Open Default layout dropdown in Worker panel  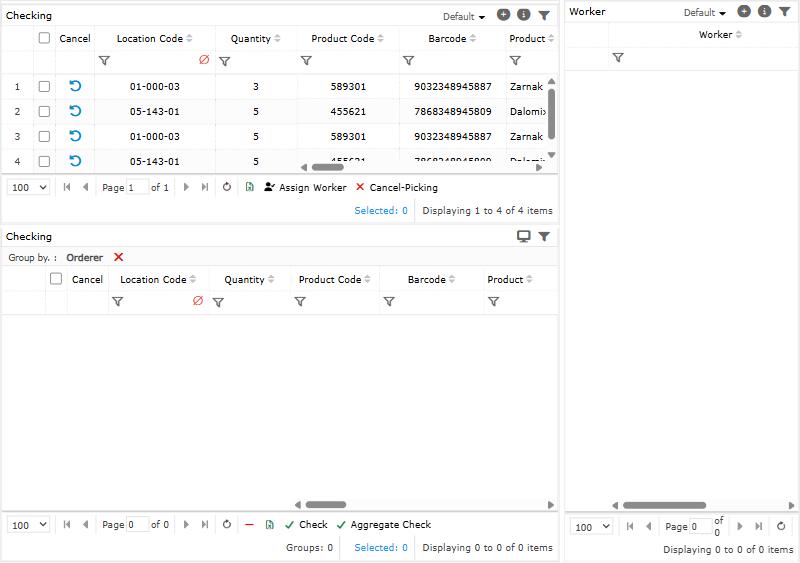click(705, 12)
